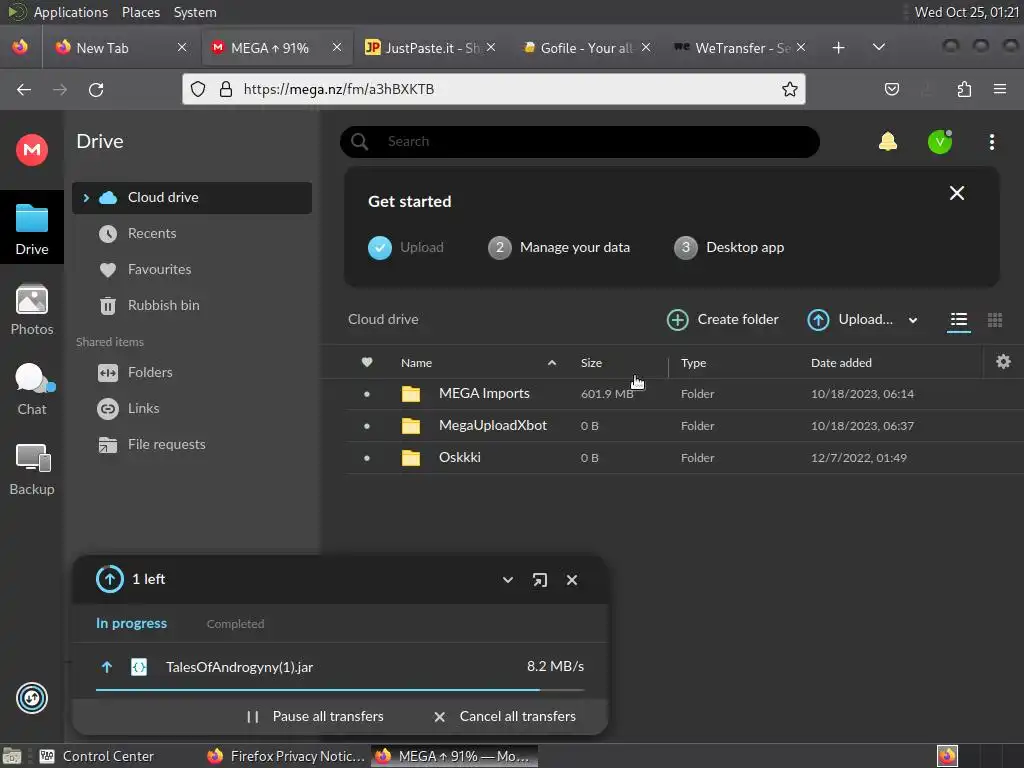Reload the page in Firefox
The image size is (1024, 768).
pos(96,89)
